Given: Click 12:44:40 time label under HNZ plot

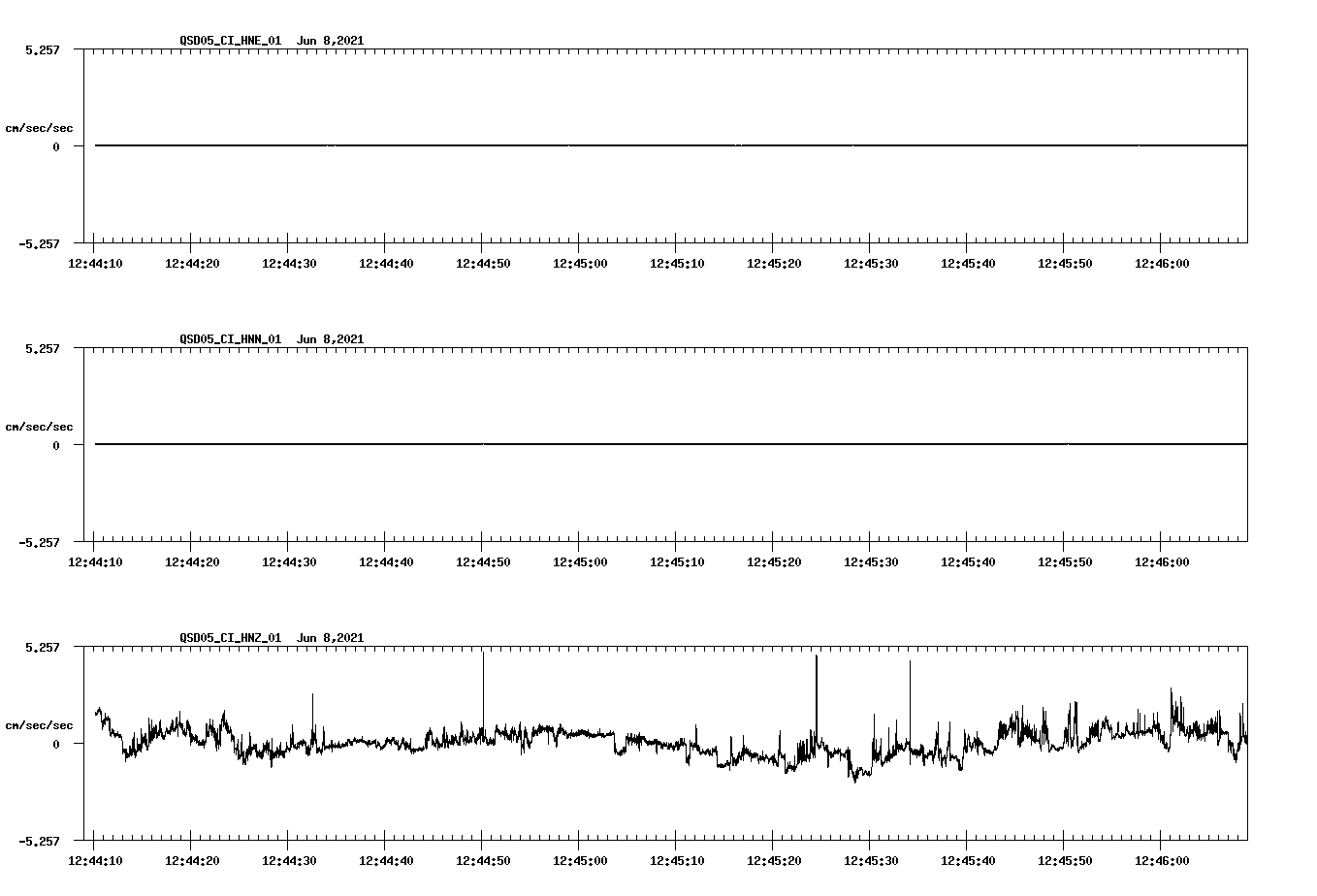Looking at the screenshot, I should (386, 860).
